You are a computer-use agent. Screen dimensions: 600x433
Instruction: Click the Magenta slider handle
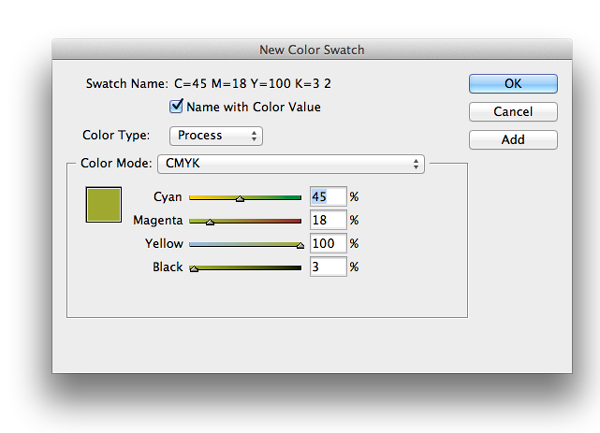click(x=210, y=222)
